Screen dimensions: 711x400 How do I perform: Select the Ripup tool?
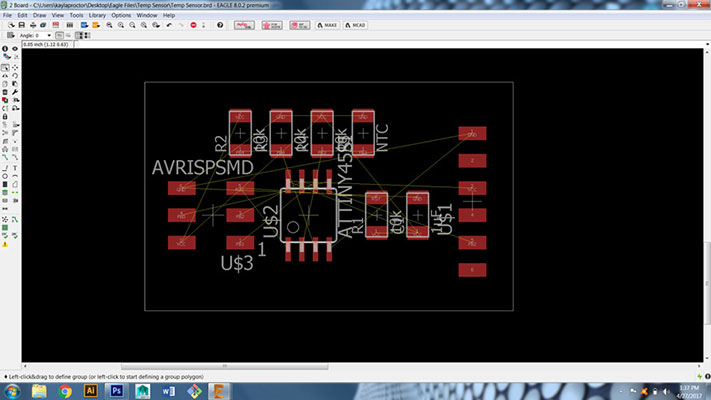point(15,157)
